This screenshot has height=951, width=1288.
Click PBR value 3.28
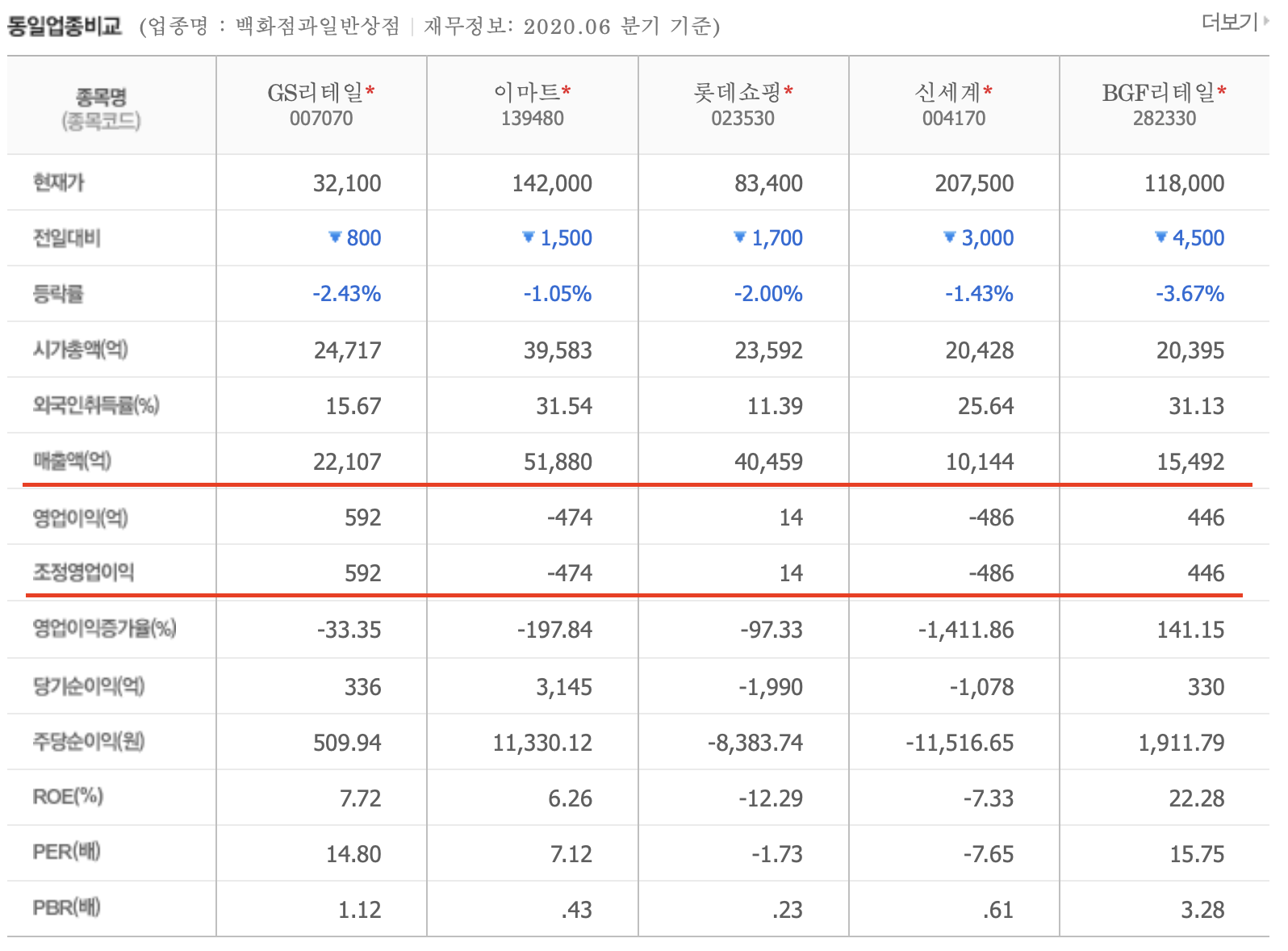1202,910
